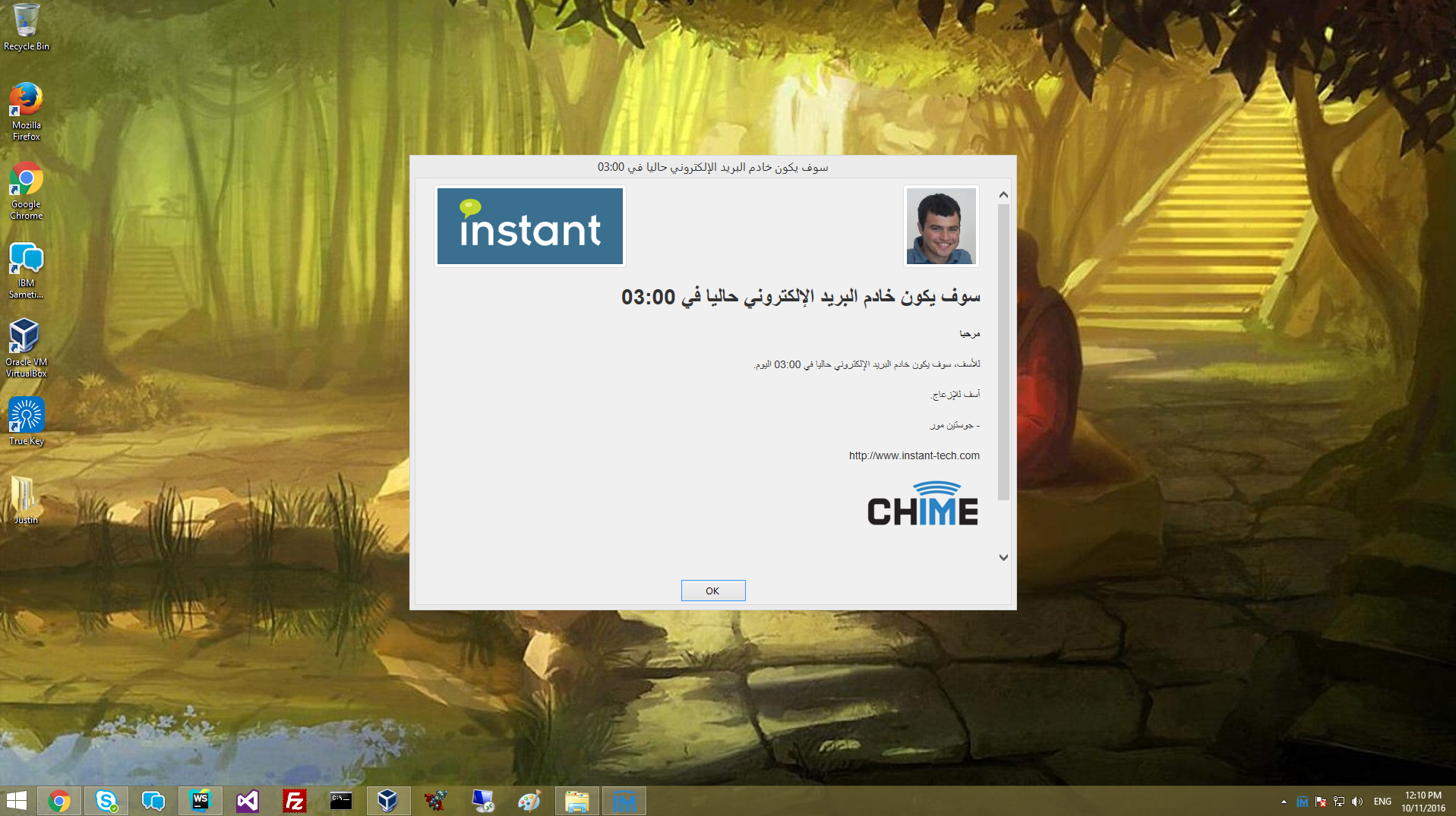Open the Windows Start button
1456x816 pixels.
click(17, 801)
